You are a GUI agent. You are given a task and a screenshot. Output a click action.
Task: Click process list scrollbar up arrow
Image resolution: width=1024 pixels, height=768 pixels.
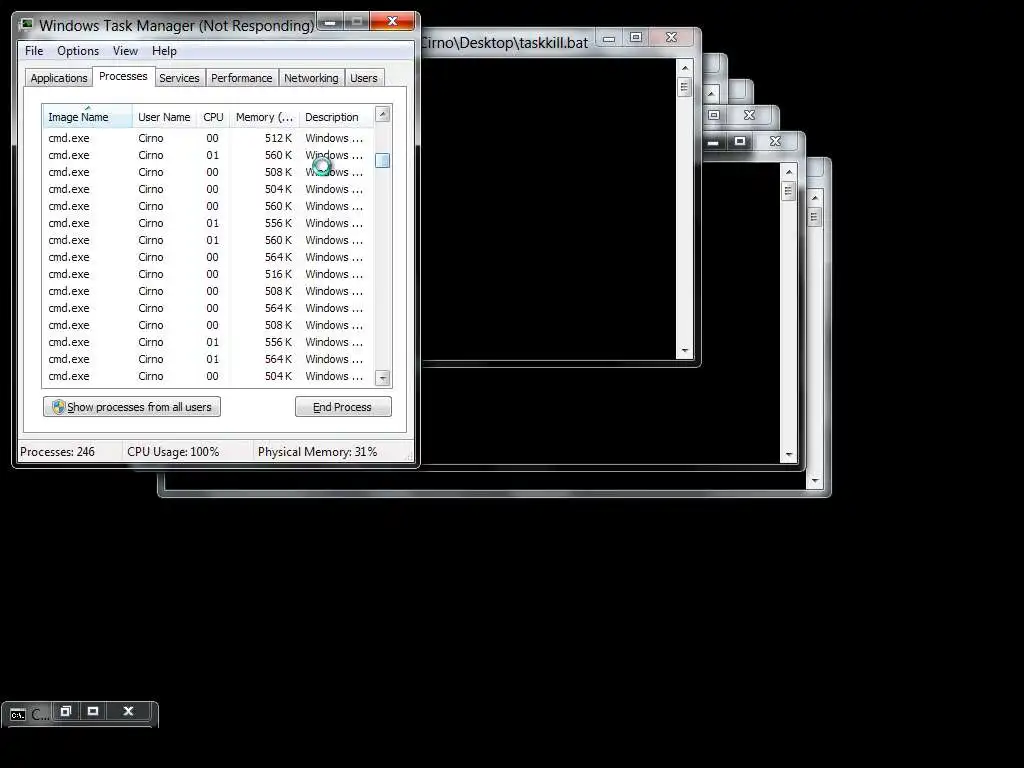(x=383, y=114)
